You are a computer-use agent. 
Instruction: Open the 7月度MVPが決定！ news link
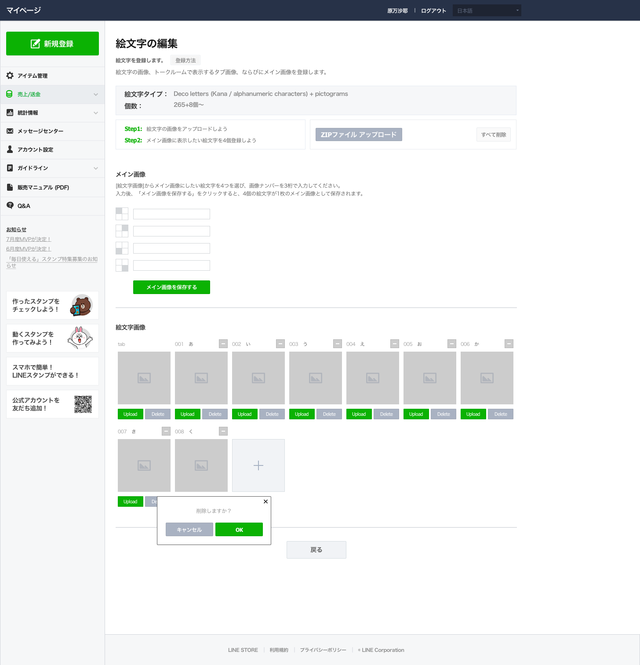pos(28,239)
